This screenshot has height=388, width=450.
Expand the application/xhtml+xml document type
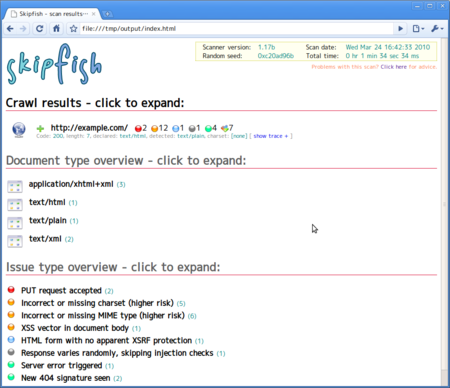(x=71, y=184)
